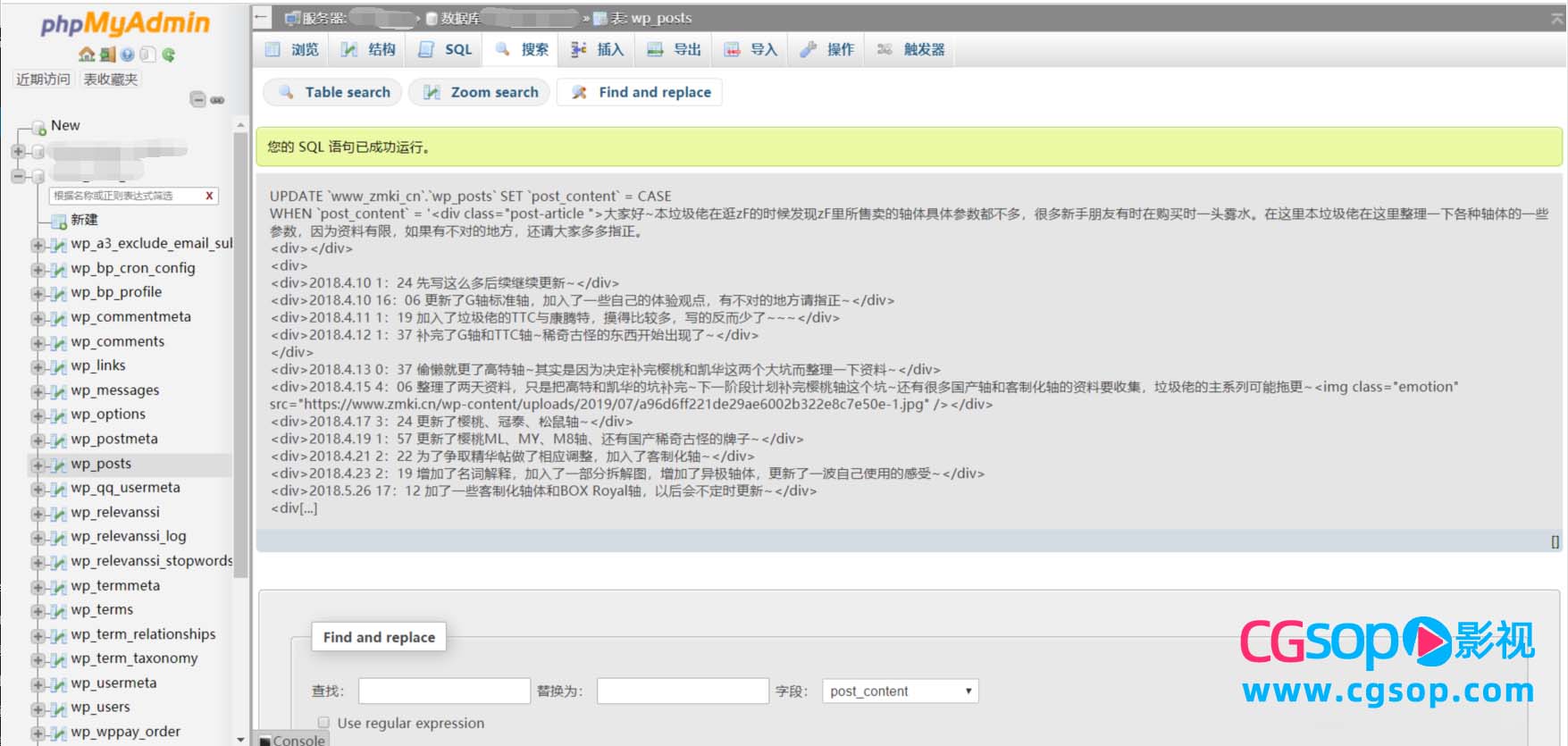1568x746 pixels.
Task: Click the magnifier icon on Table search
Action: point(286,92)
